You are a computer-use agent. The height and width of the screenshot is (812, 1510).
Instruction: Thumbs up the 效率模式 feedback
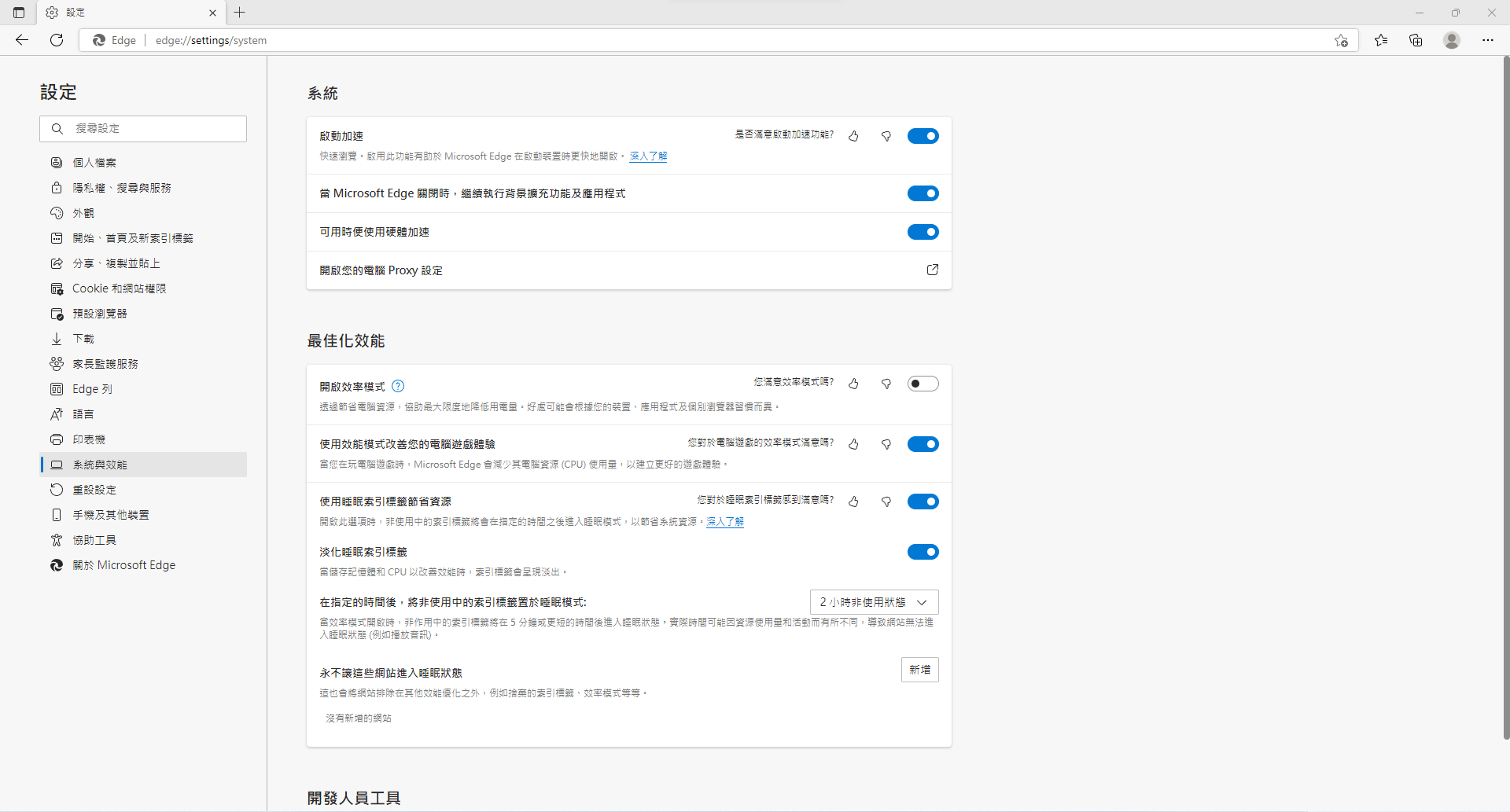click(x=853, y=384)
